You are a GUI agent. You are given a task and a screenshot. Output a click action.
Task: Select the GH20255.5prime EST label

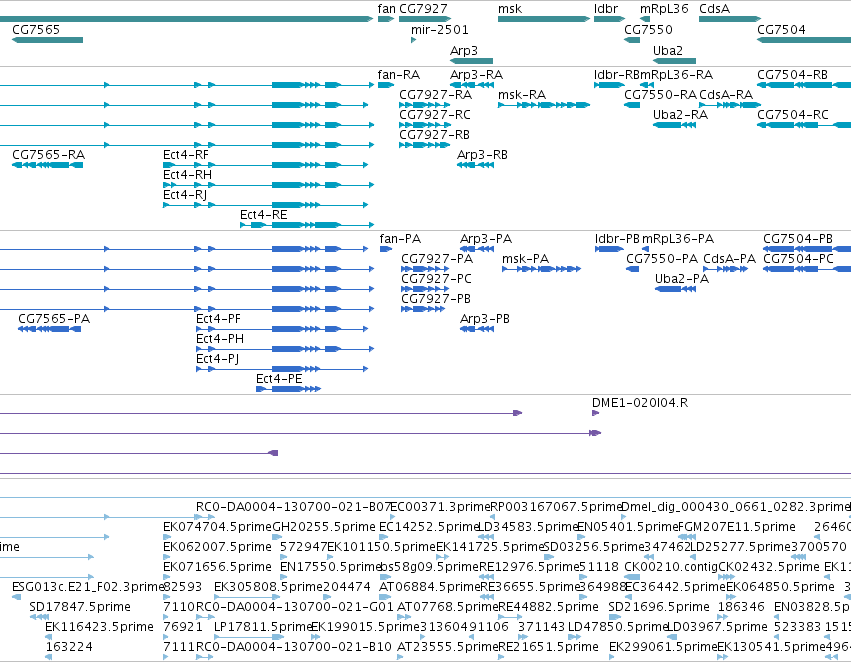click(x=323, y=527)
